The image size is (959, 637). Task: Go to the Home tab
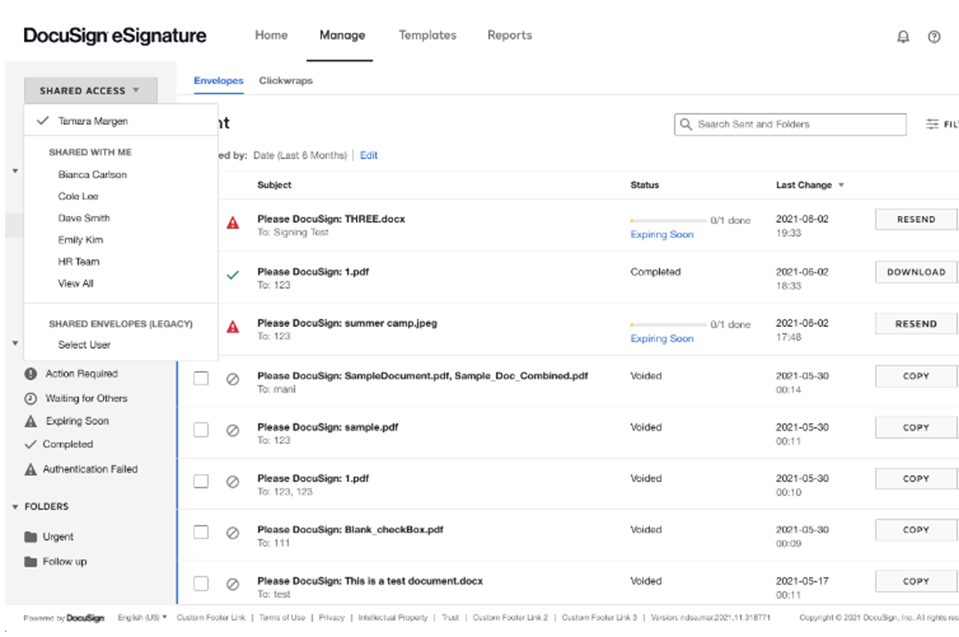(271, 35)
